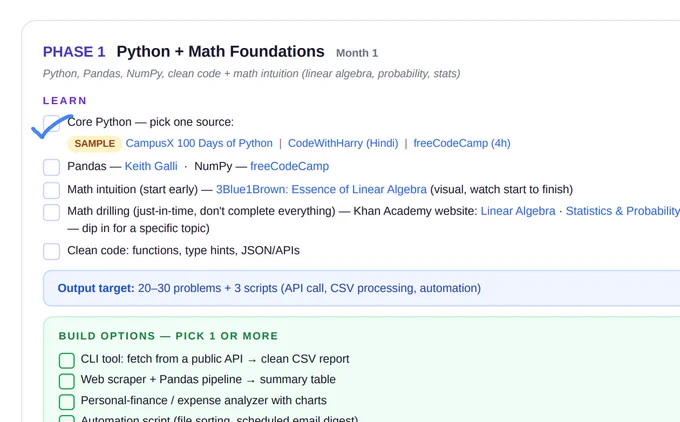The height and width of the screenshot is (422, 680).
Task: Check the Automation script build option
Action: (67, 419)
